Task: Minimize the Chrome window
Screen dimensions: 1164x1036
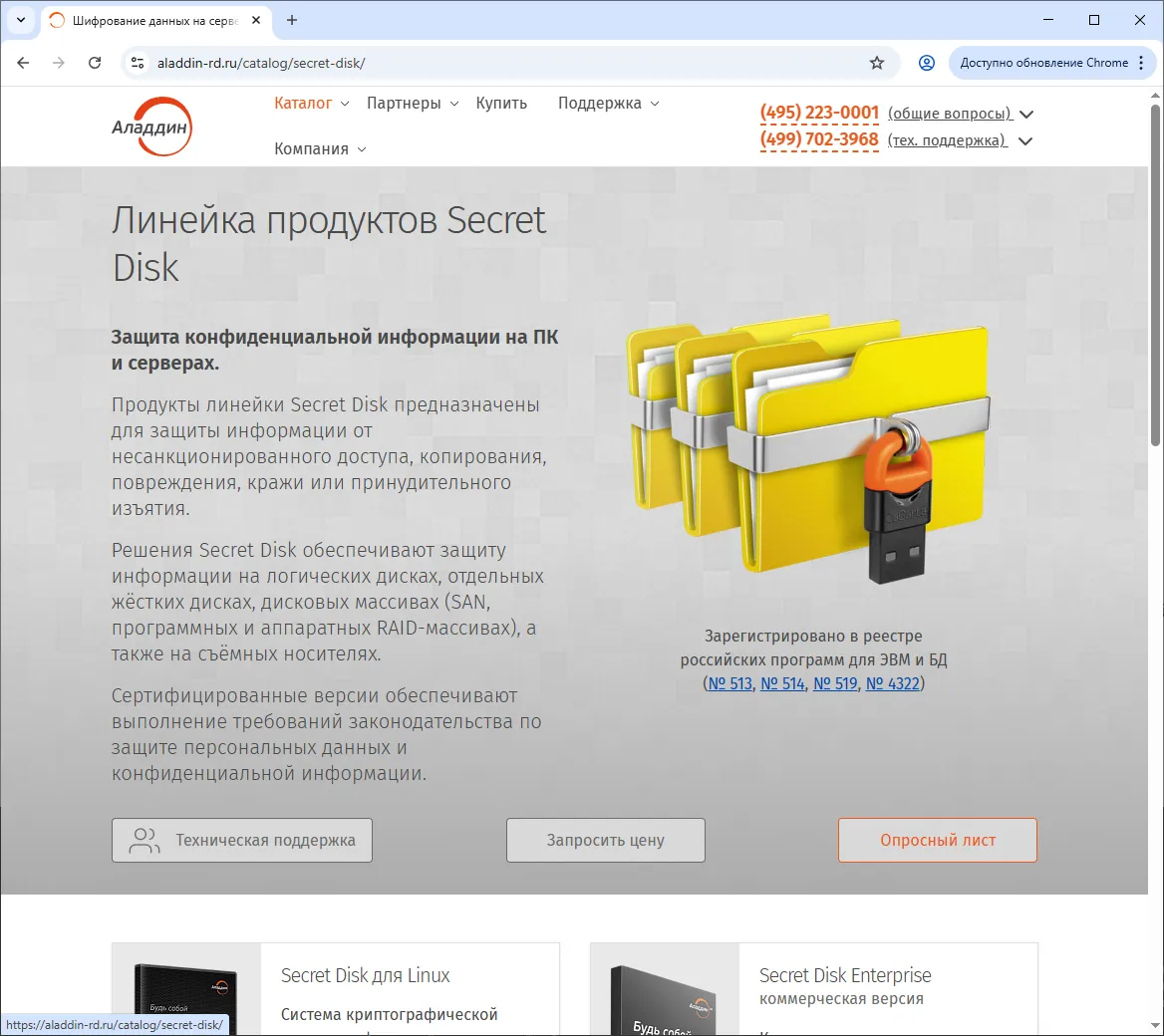Action: pos(1048,20)
